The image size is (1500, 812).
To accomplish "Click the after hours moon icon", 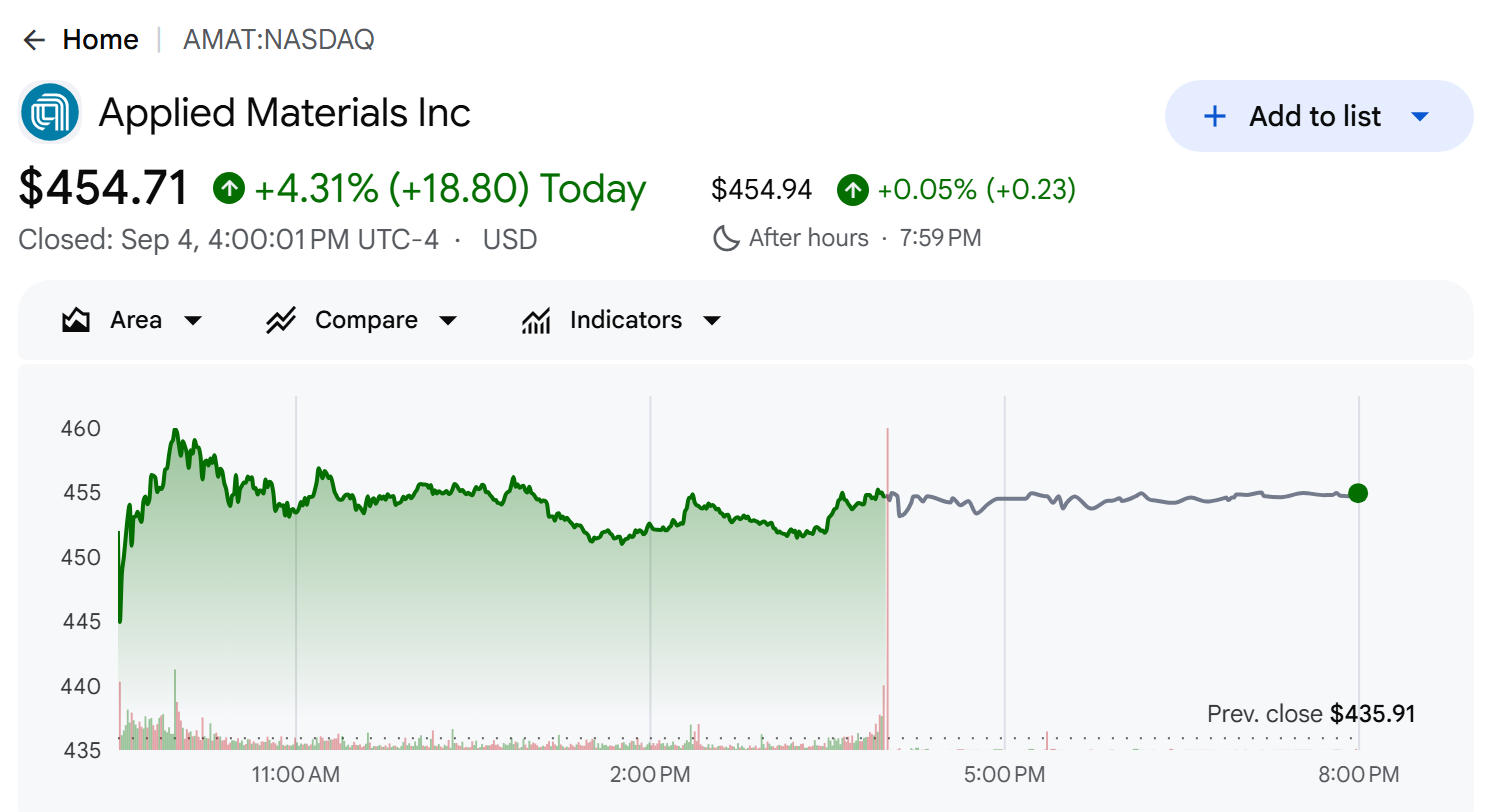I will (726, 238).
